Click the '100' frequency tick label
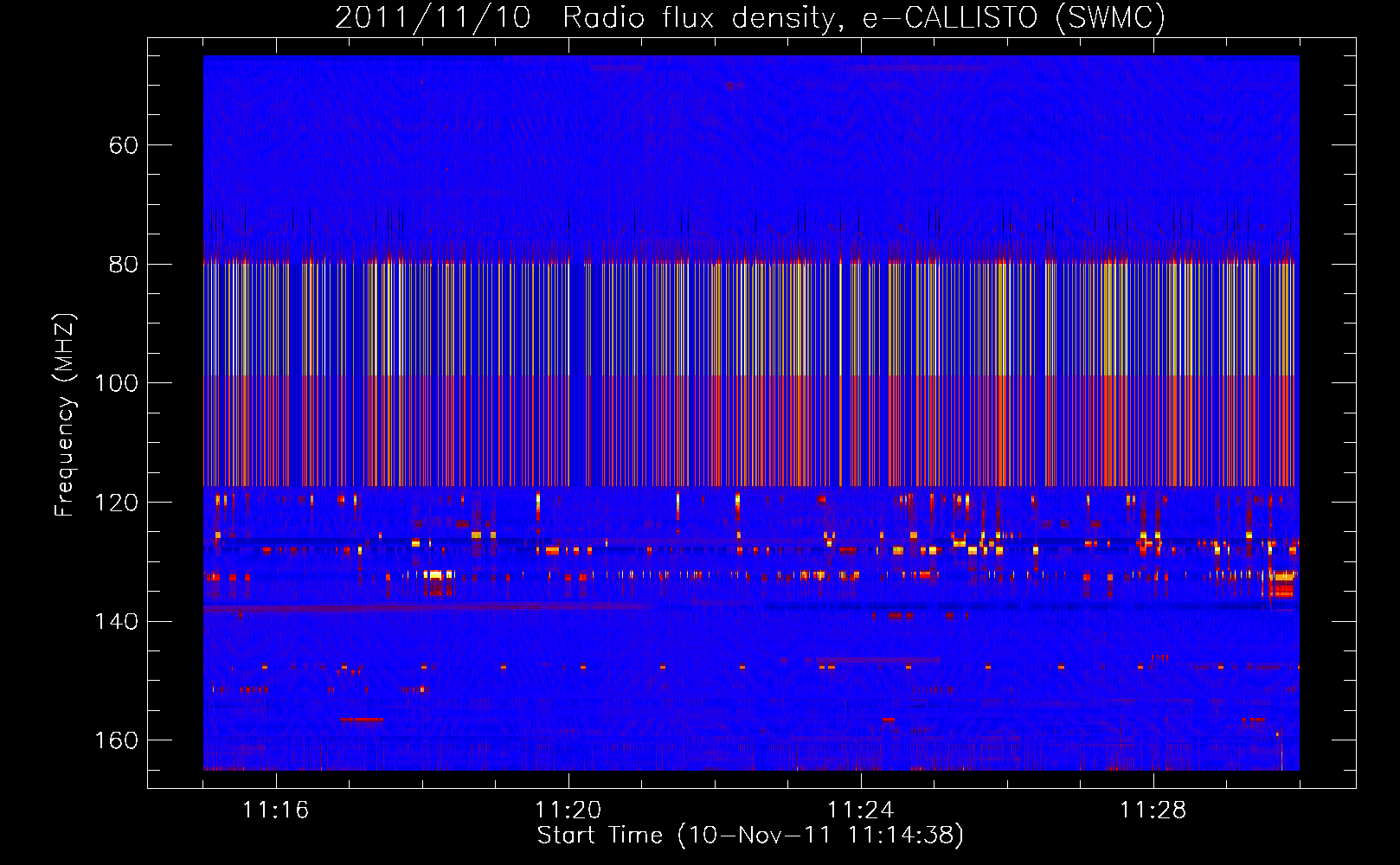This screenshot has width=1400, height=865. click(x=116, y=383)
